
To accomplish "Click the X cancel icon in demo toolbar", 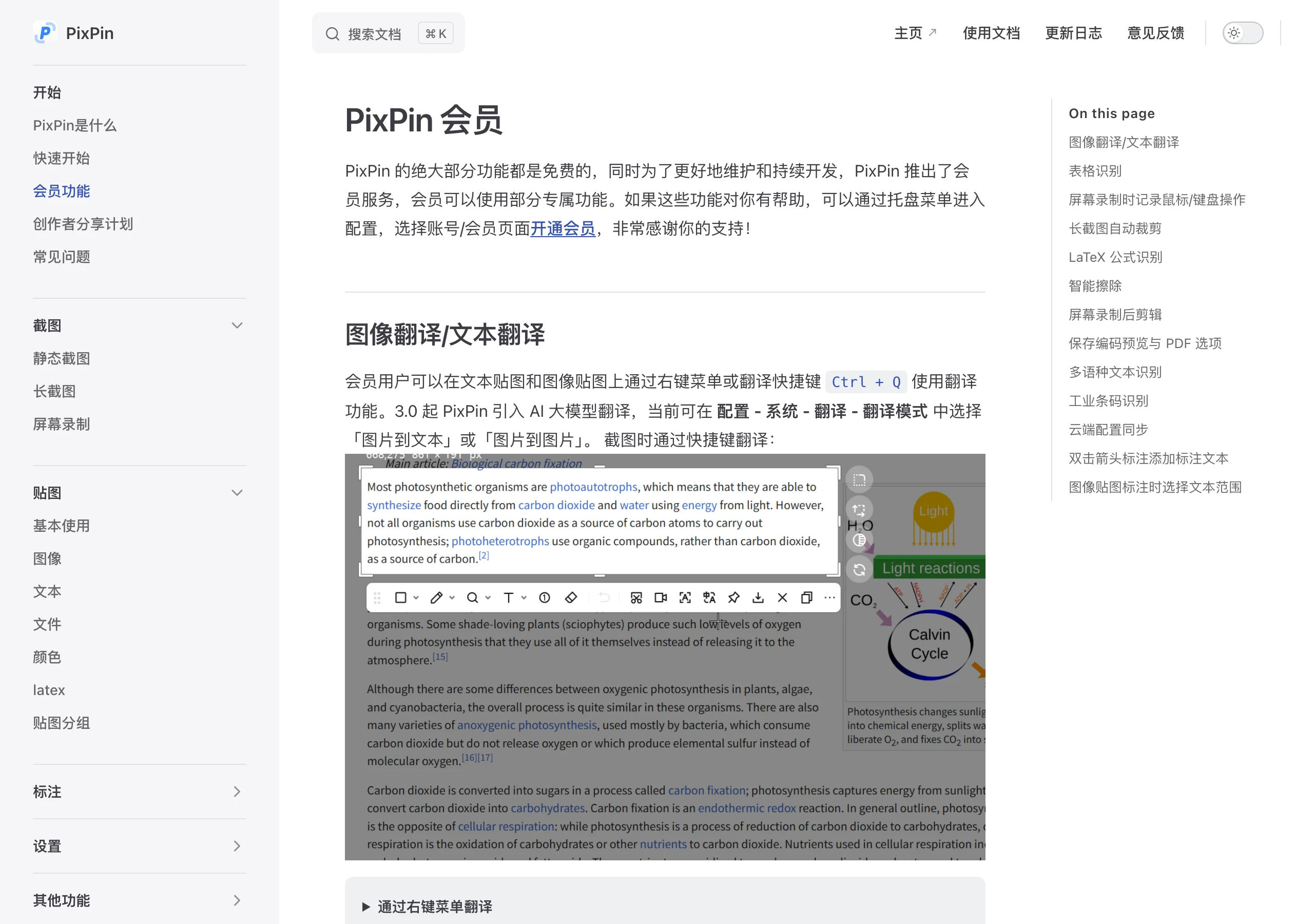I will point(782,598).
